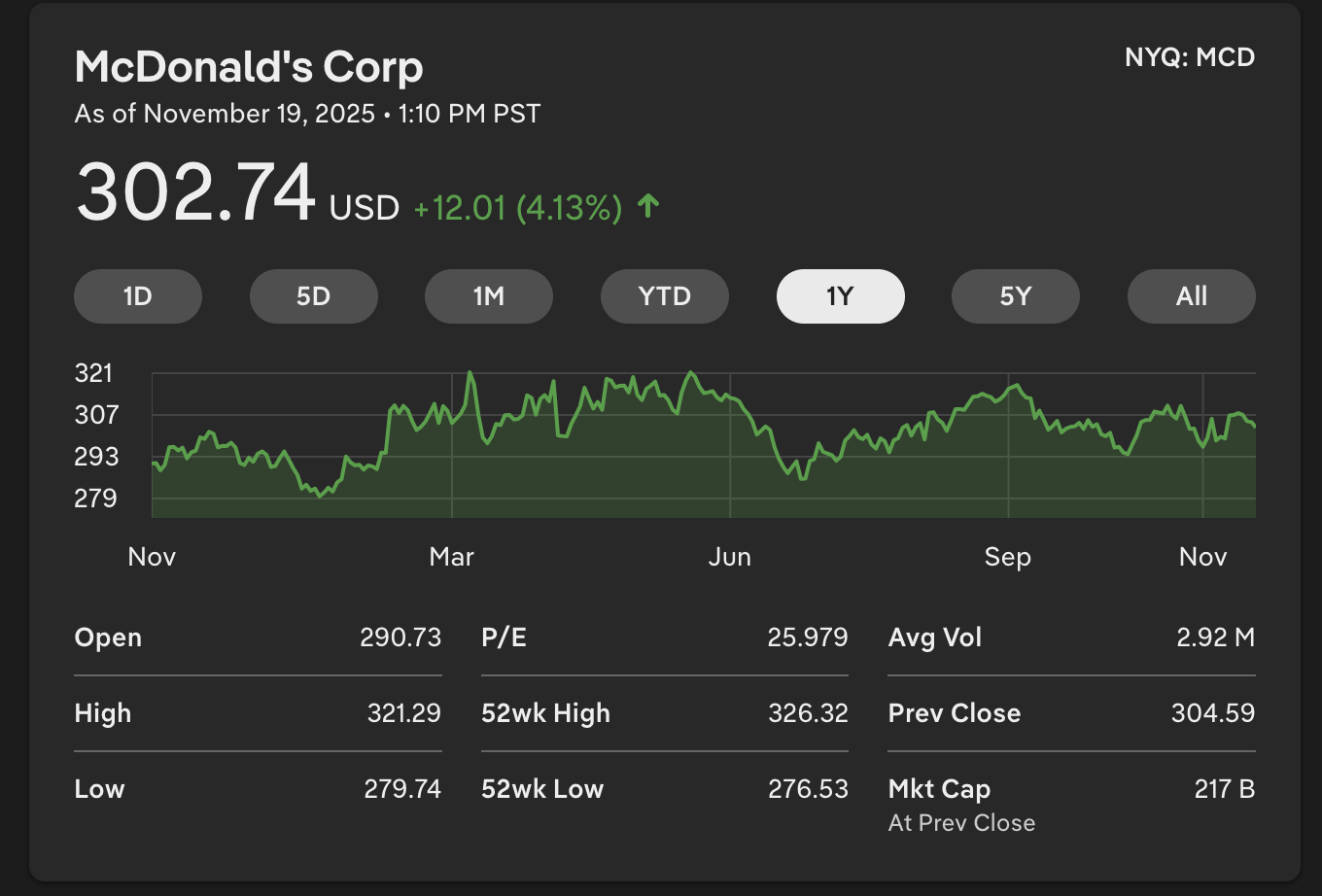Click the Mar label on chart axis
The height and width of the screenshot is (896, 1322).
[452, 557]
